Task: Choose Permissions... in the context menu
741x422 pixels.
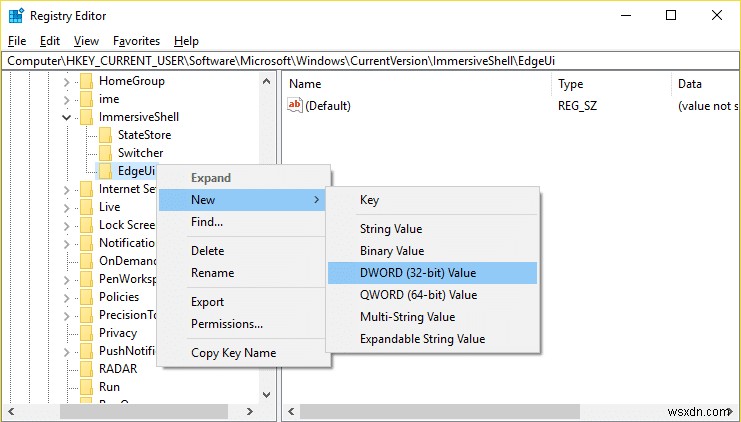Action: pyautogui.click(x=227, y=323)
